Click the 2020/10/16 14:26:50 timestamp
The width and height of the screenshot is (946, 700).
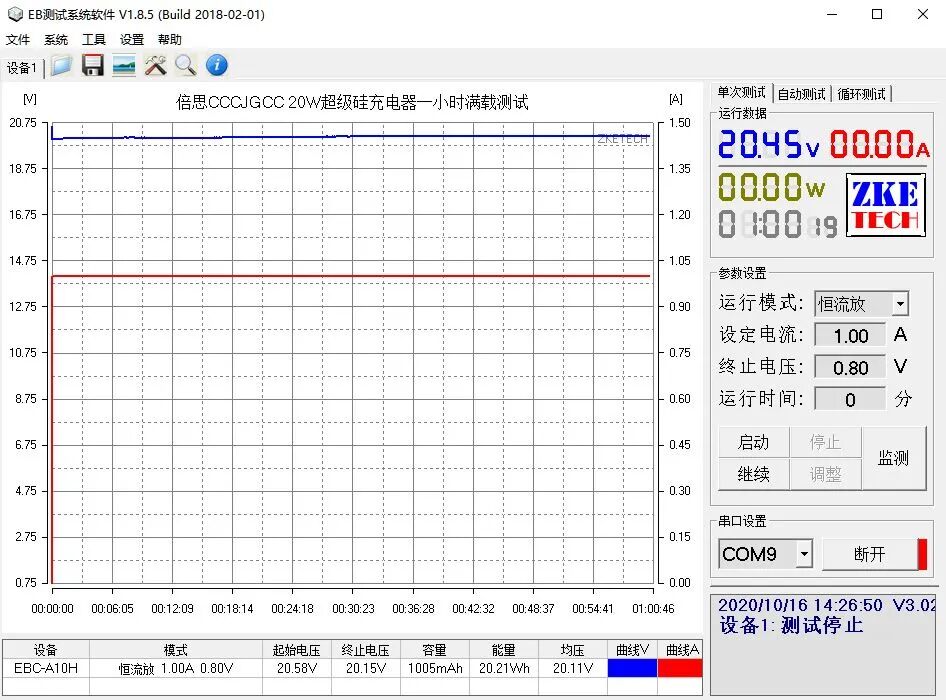pyautogui.click(x=801, y=605)
